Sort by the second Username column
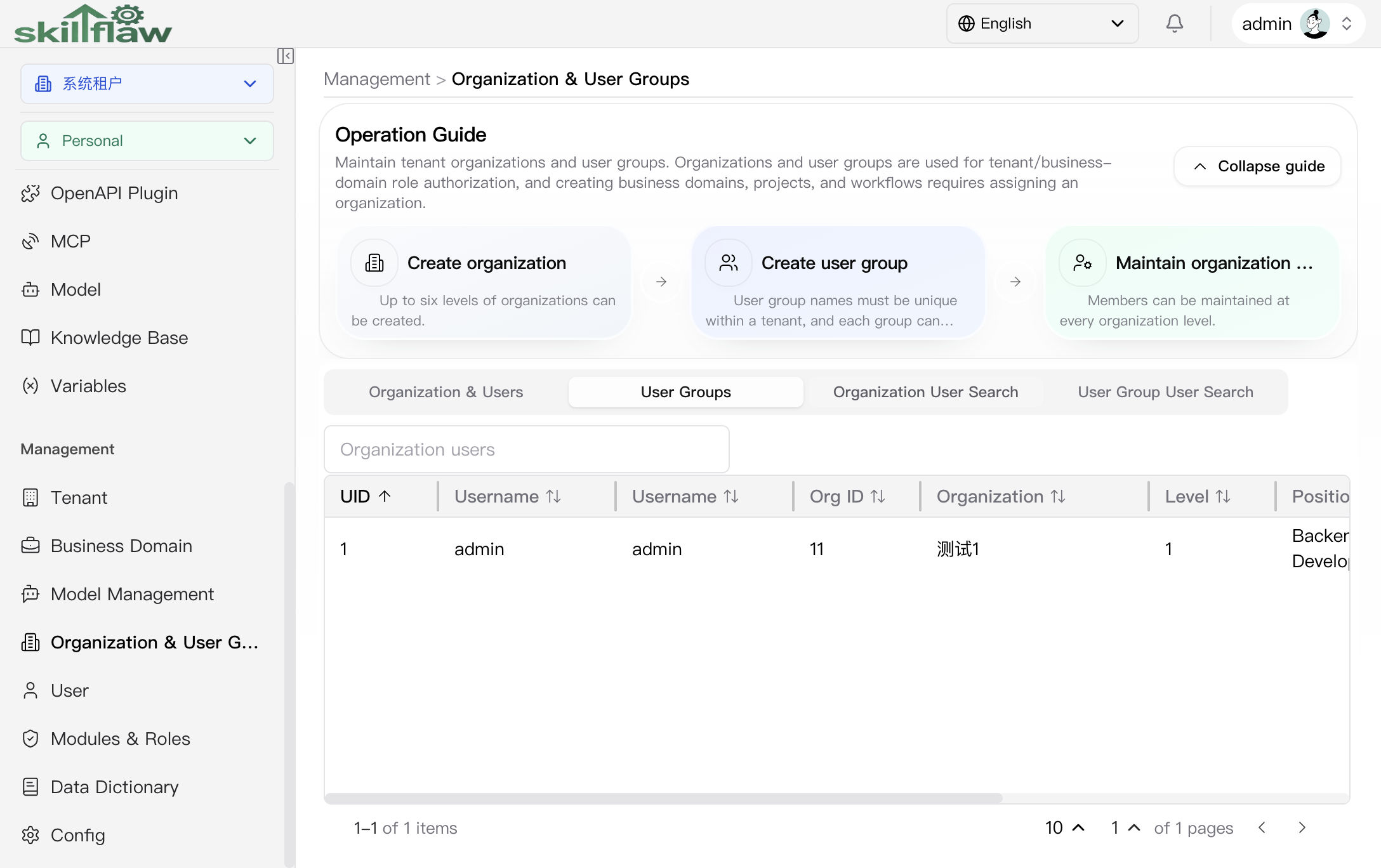 click(685, 497)
